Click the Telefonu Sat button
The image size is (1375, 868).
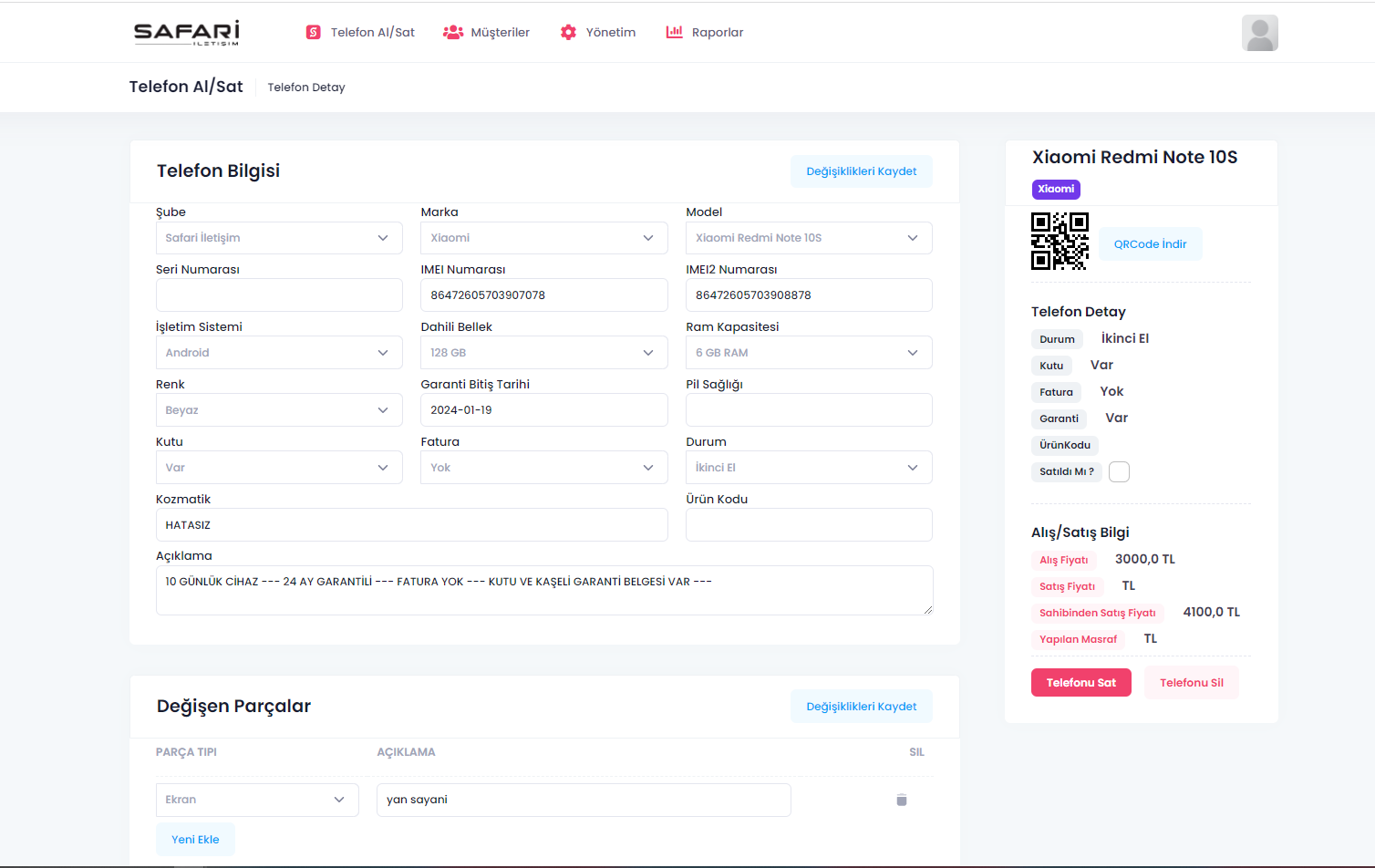tap(1081, 683)
